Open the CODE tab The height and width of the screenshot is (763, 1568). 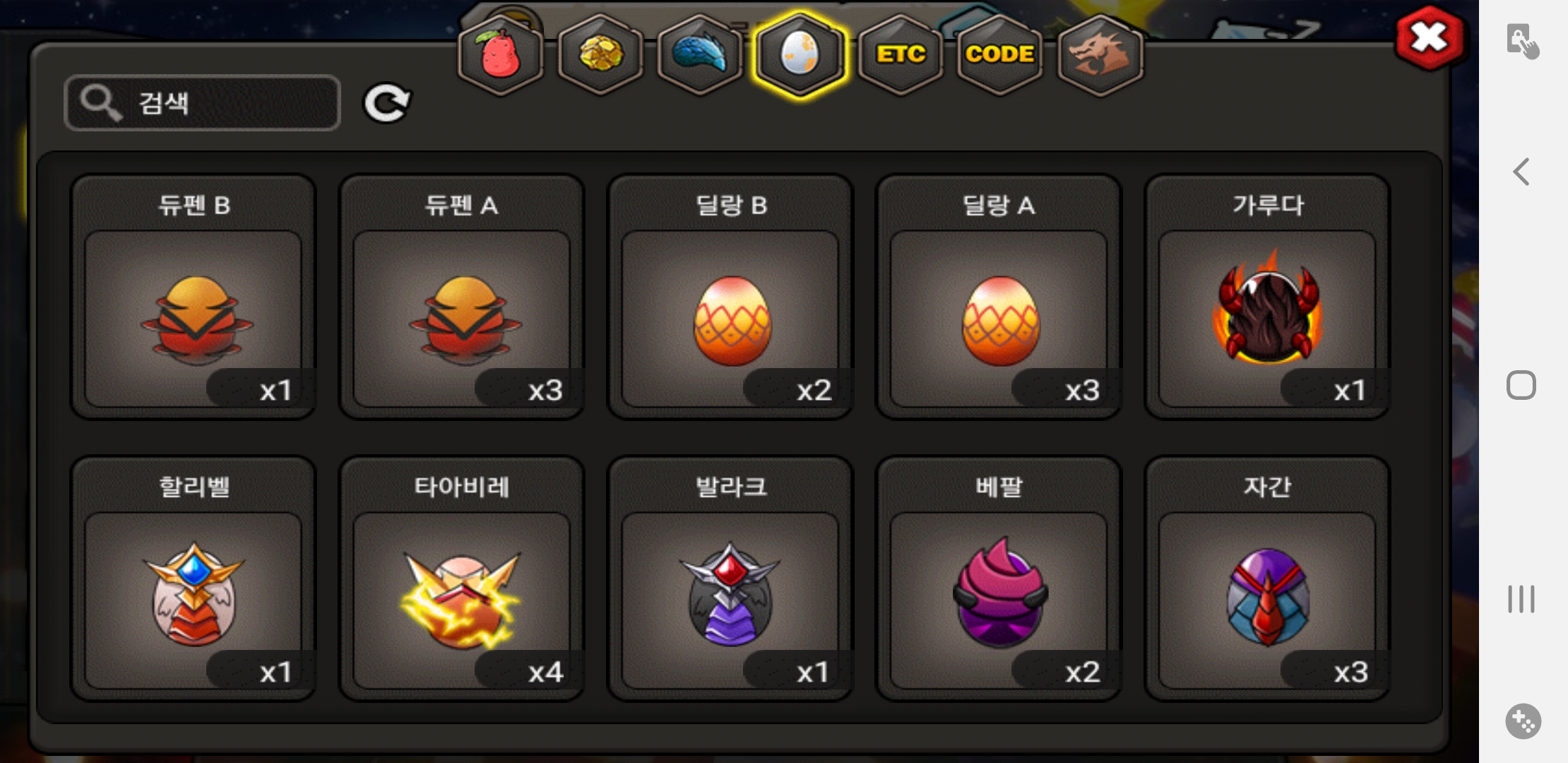pyautogui.click(x=1000, y=54)
